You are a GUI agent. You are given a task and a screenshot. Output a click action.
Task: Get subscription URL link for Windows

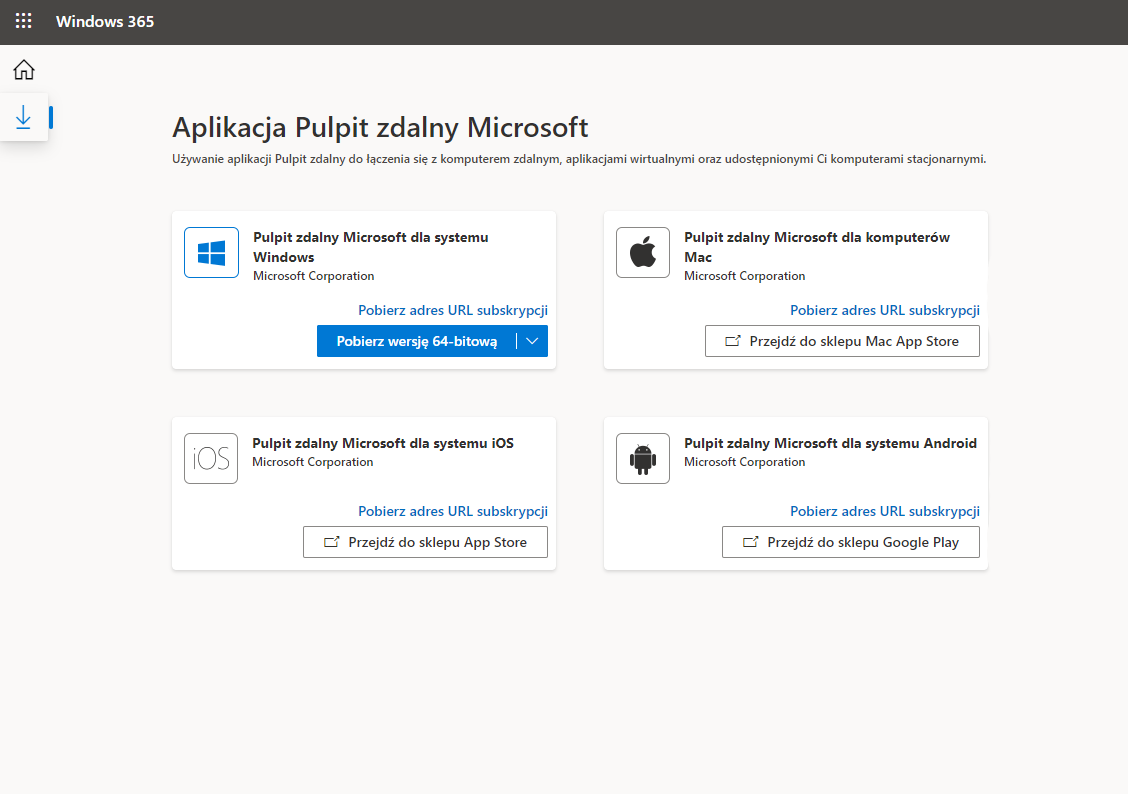click(452, 310)
